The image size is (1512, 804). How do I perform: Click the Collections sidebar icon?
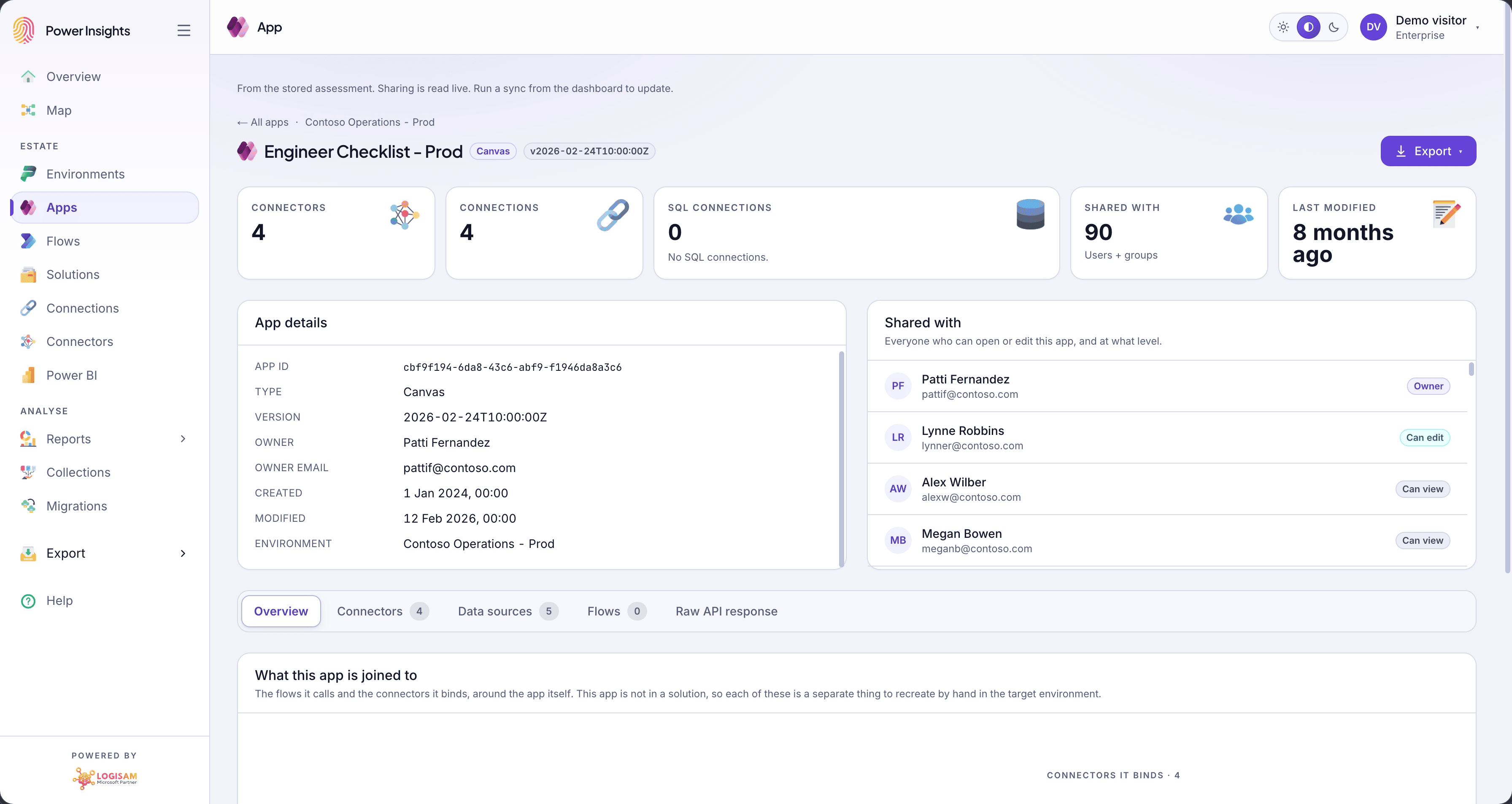(x=28, y=472)
